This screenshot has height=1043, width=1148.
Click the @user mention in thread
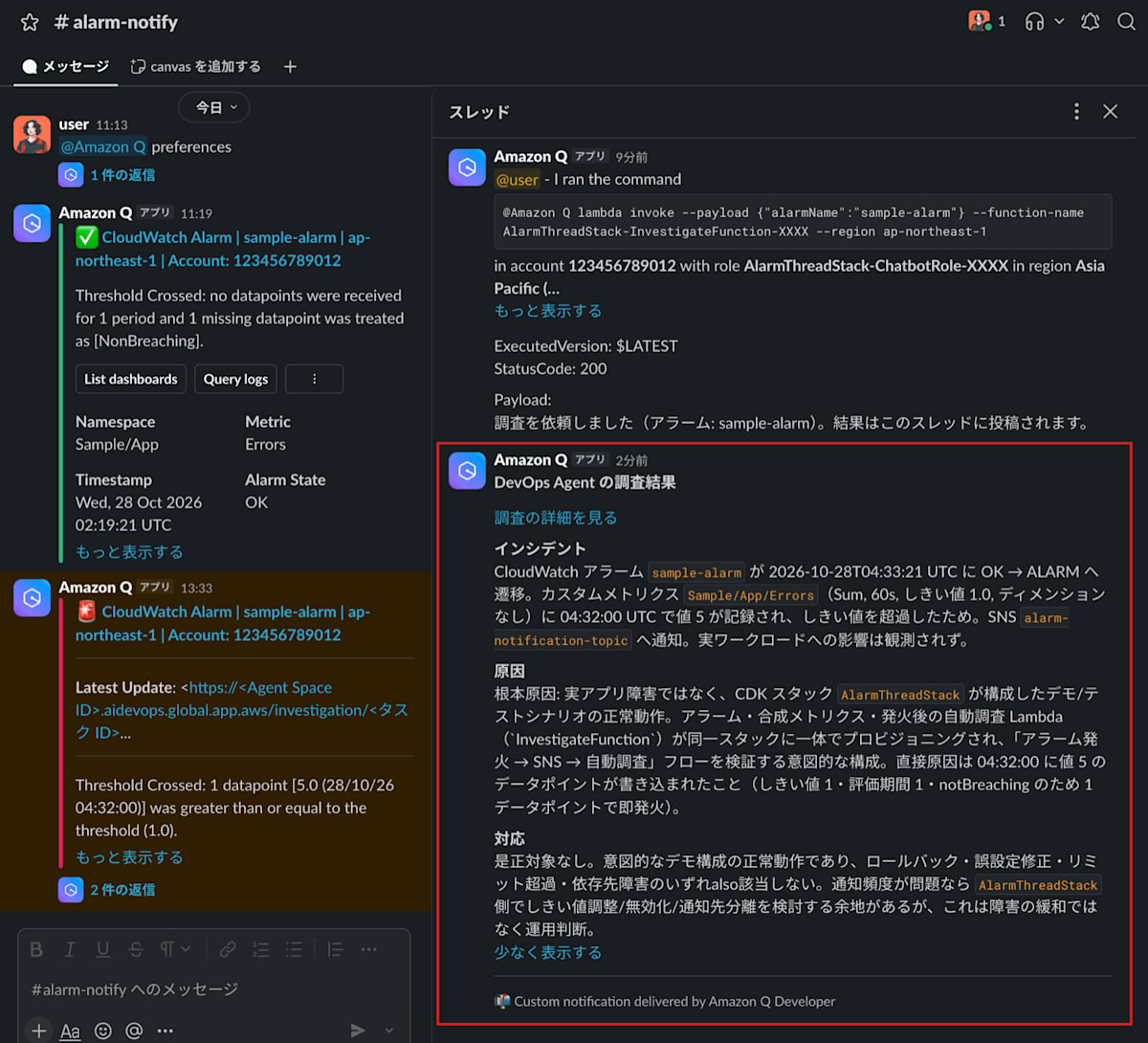[517, 179]
